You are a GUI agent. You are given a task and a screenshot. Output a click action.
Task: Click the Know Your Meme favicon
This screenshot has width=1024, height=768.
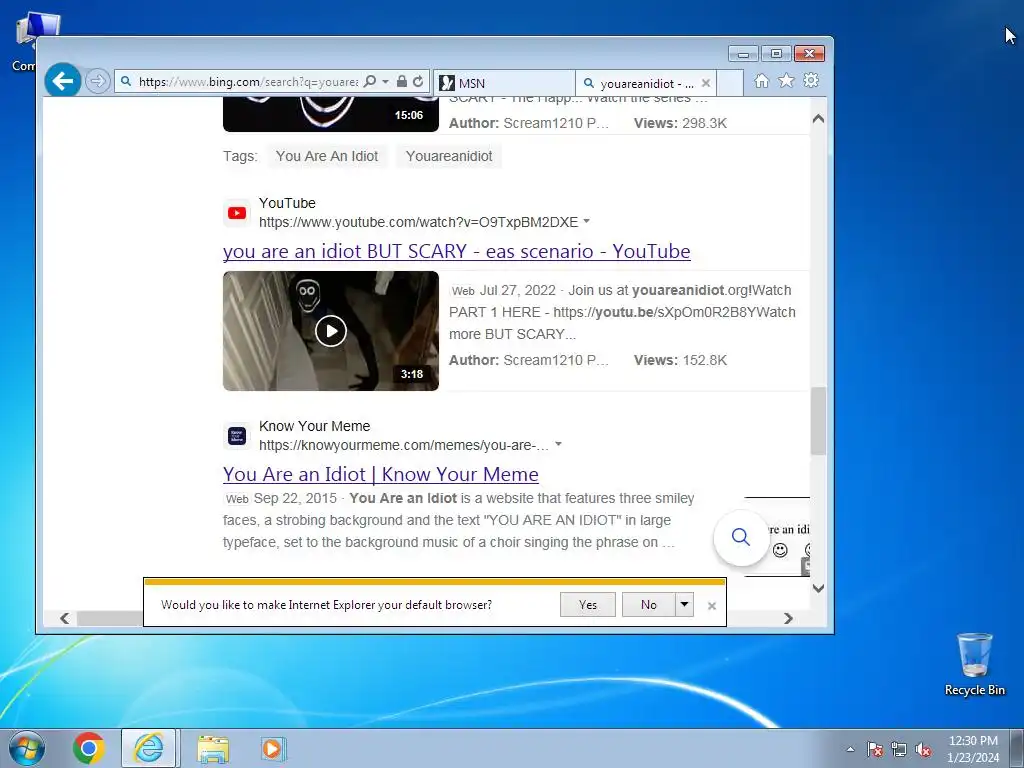[236, 436]
